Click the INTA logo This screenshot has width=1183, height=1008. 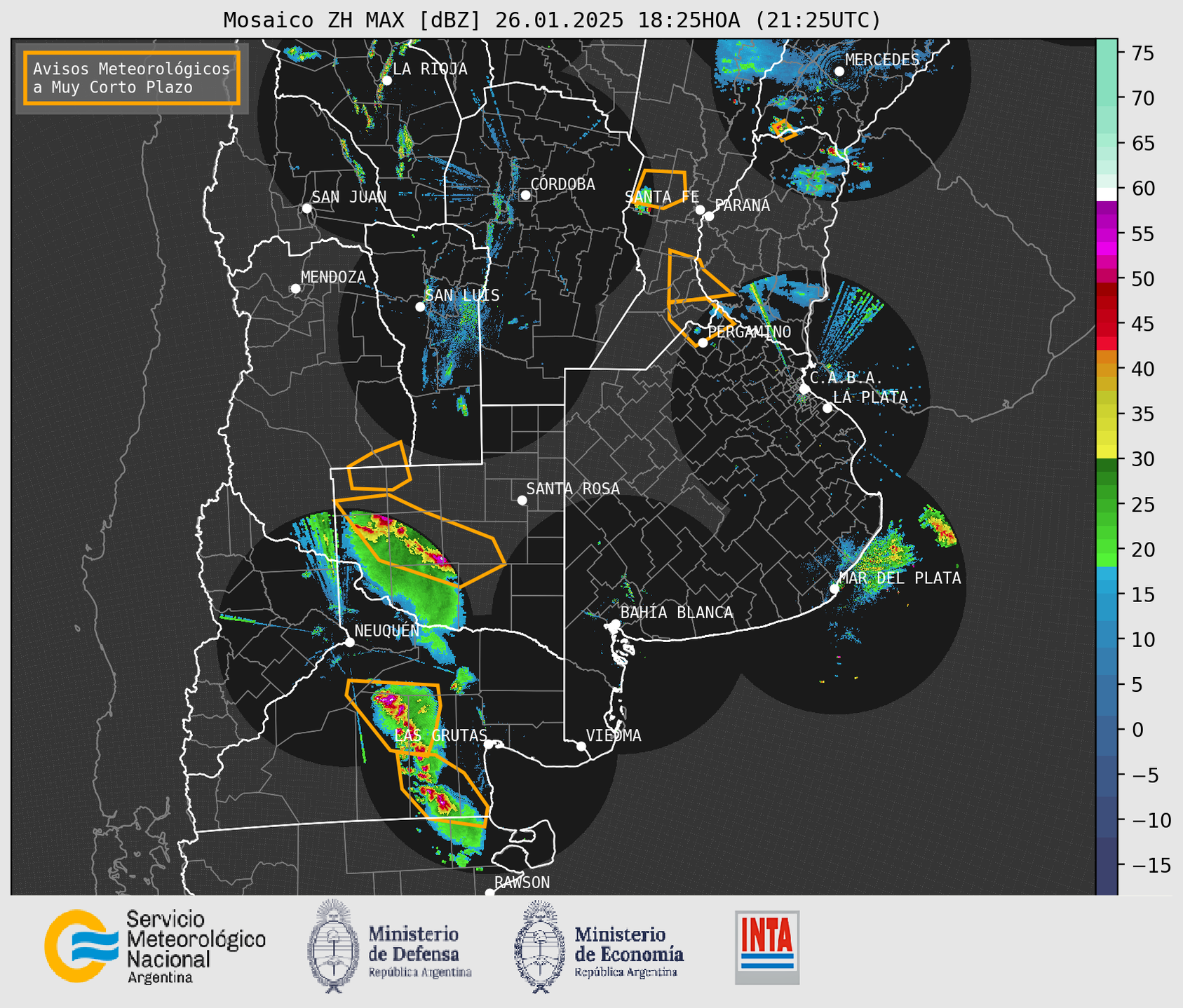coord(767,947)
